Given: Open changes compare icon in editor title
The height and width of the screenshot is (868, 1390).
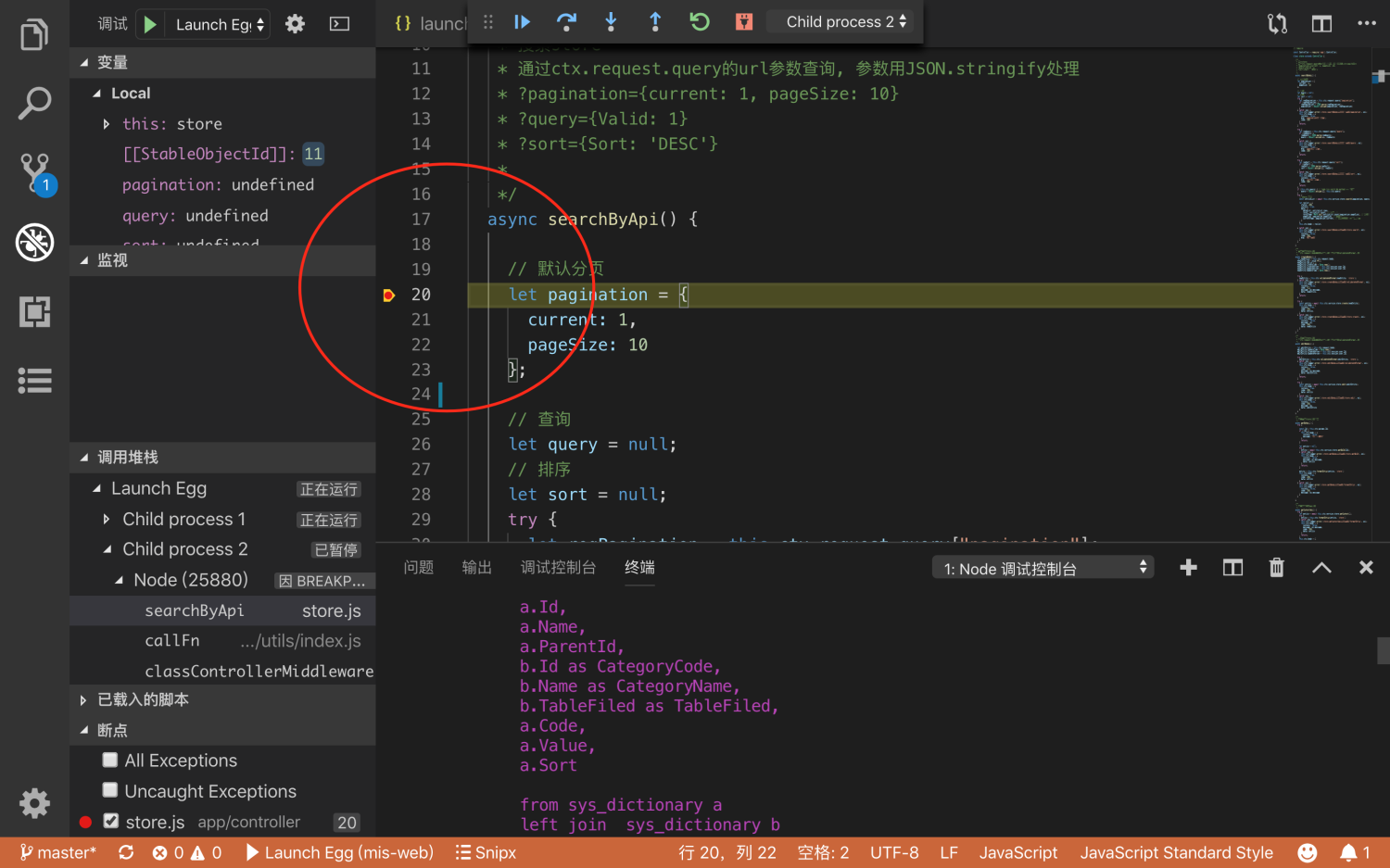Looking at the screenshot, I should pyautogui.click(x=1278, y=24).
